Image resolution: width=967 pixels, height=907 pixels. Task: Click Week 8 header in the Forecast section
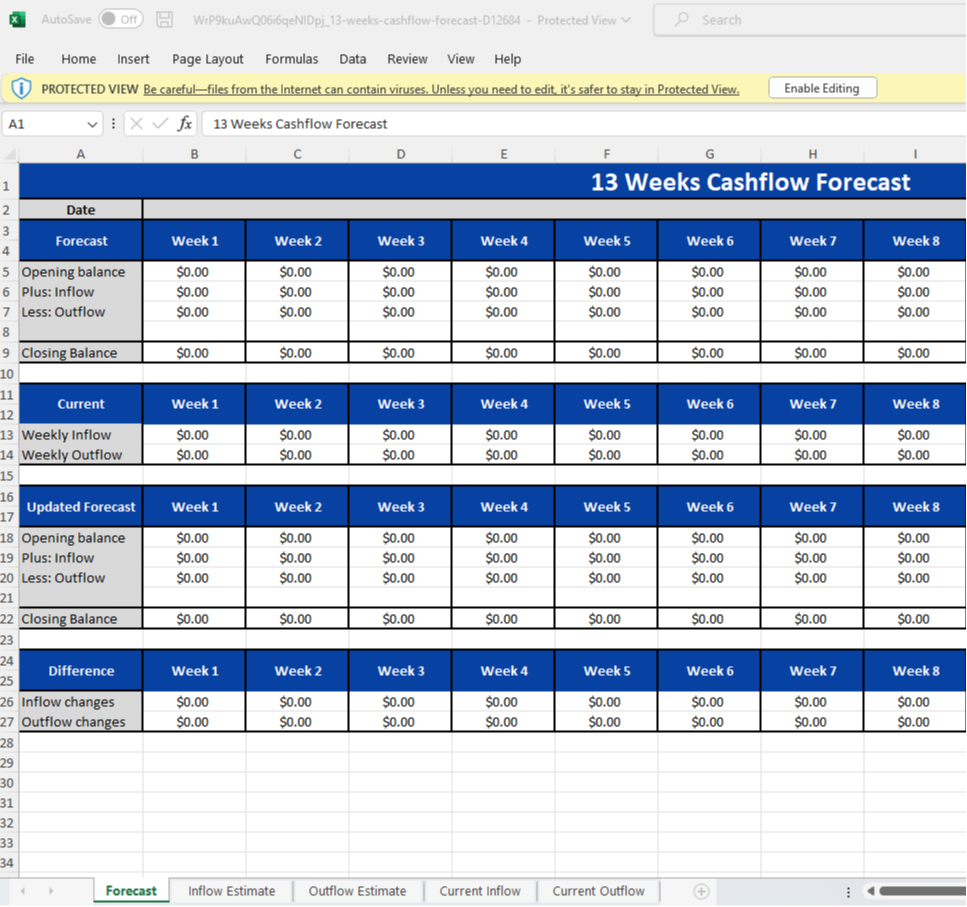pos(916,240)
